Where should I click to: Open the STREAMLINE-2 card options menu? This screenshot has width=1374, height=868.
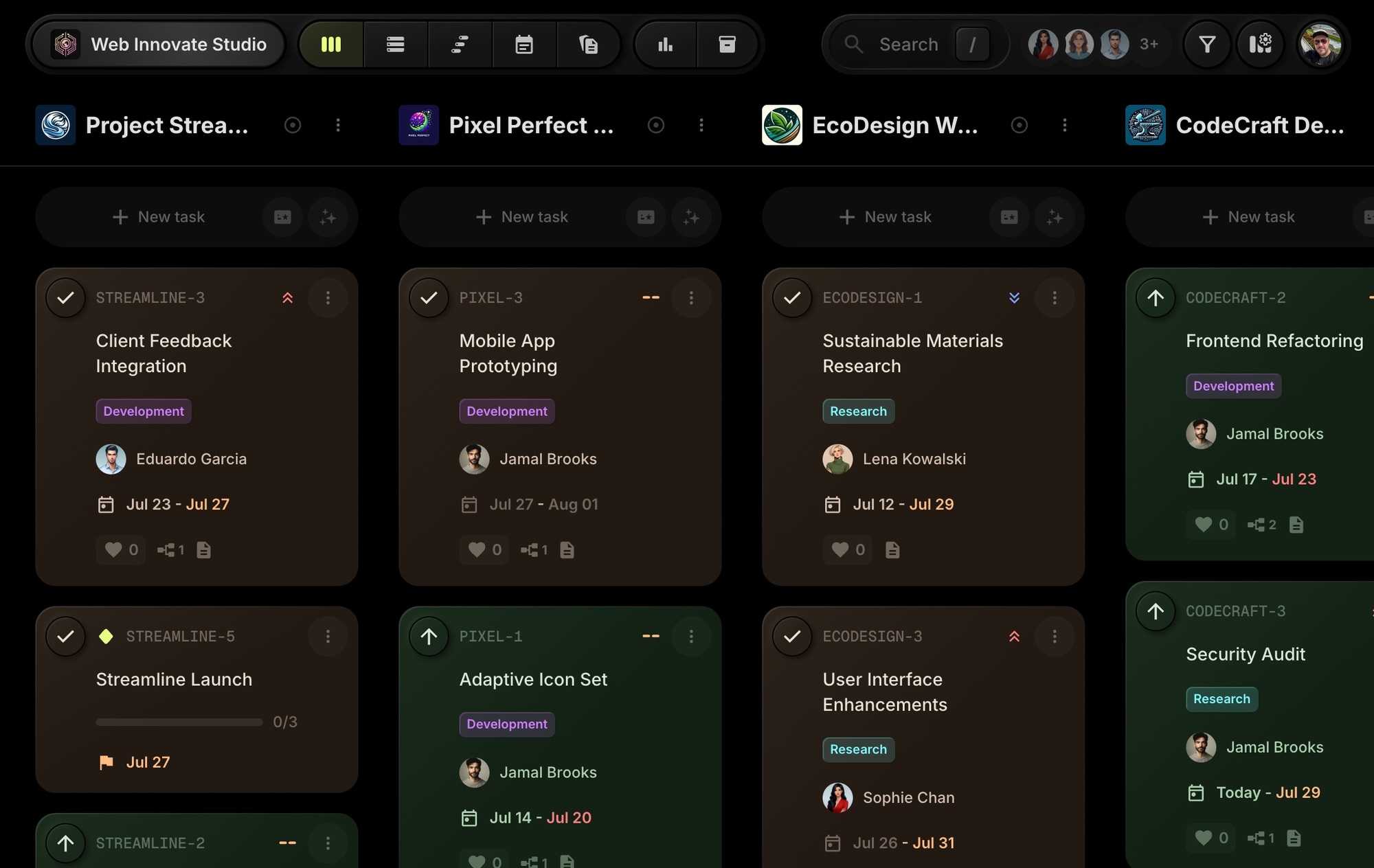click(328, 843)
